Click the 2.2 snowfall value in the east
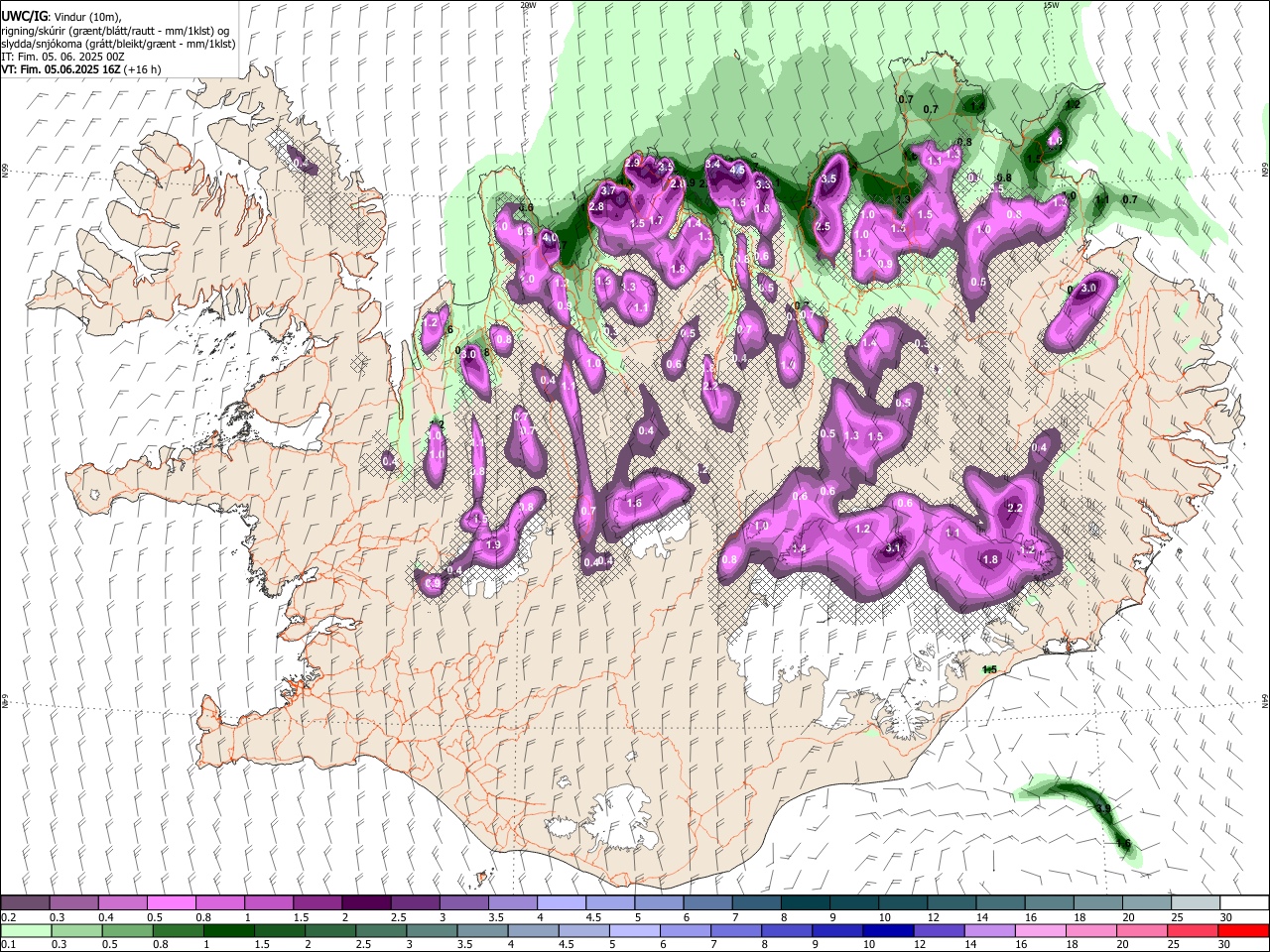This screenshot has height=952, width=1270. click(x=1014, y=508)
